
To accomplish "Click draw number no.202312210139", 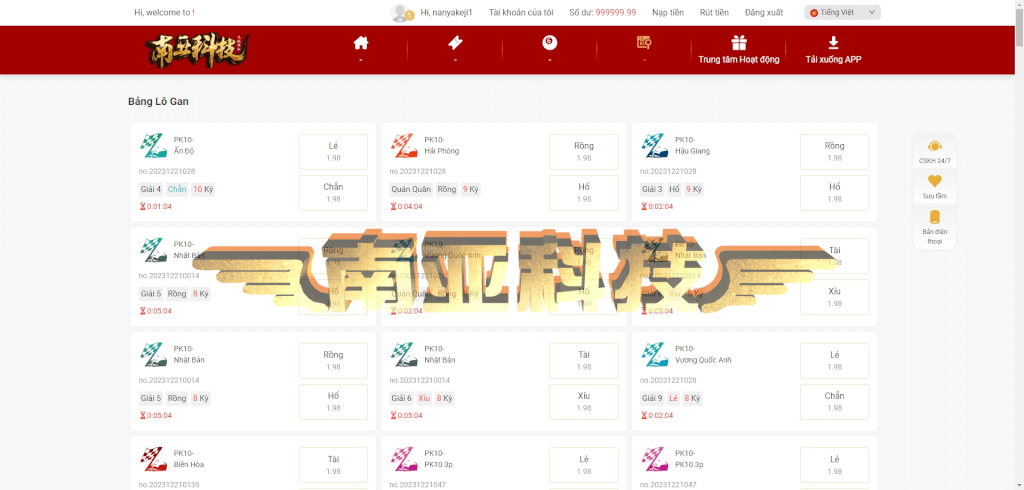I will 168,485.
